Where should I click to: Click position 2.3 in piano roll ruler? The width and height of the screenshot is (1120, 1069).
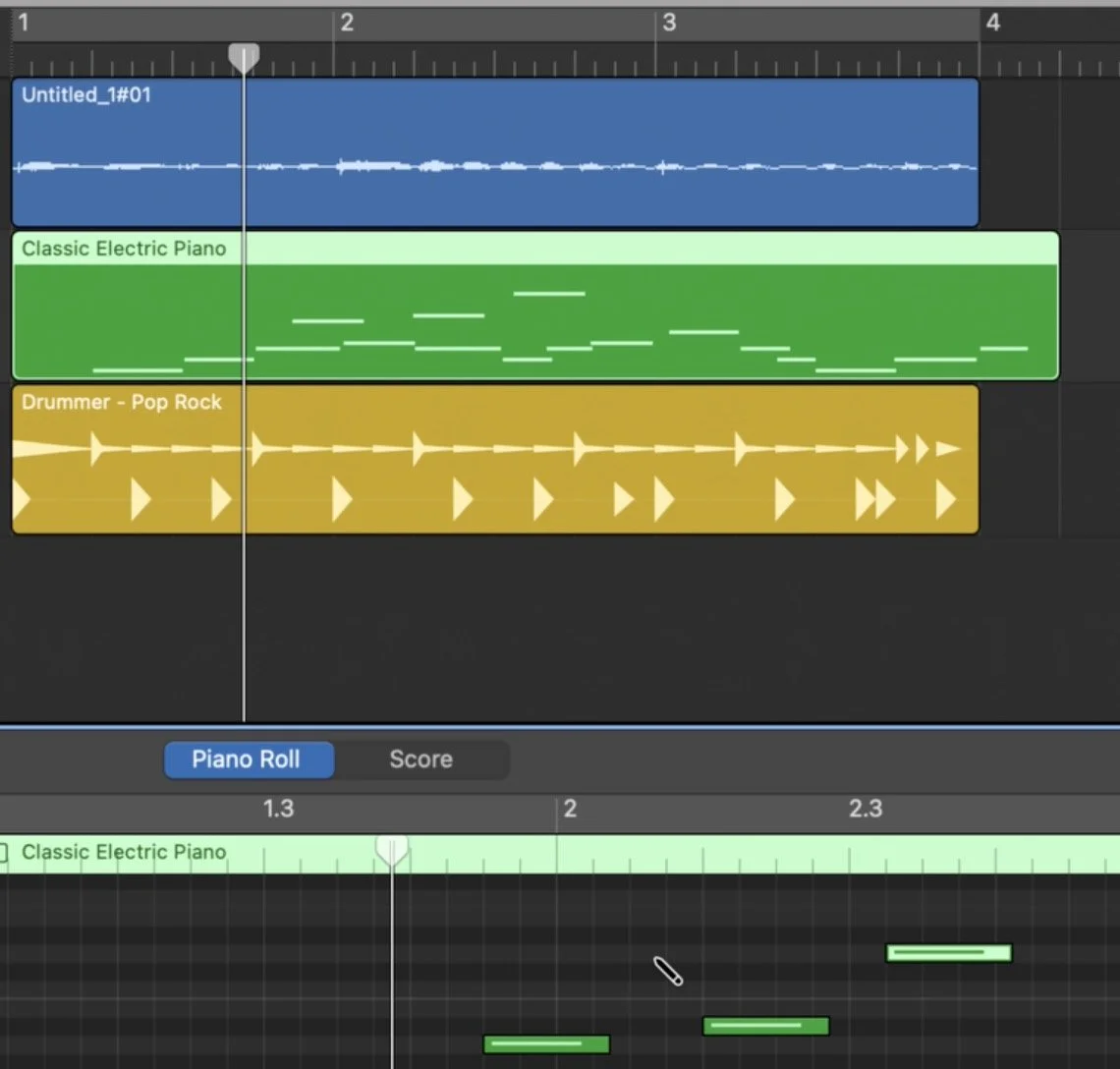pyautogui.click(x=865, y=809)
